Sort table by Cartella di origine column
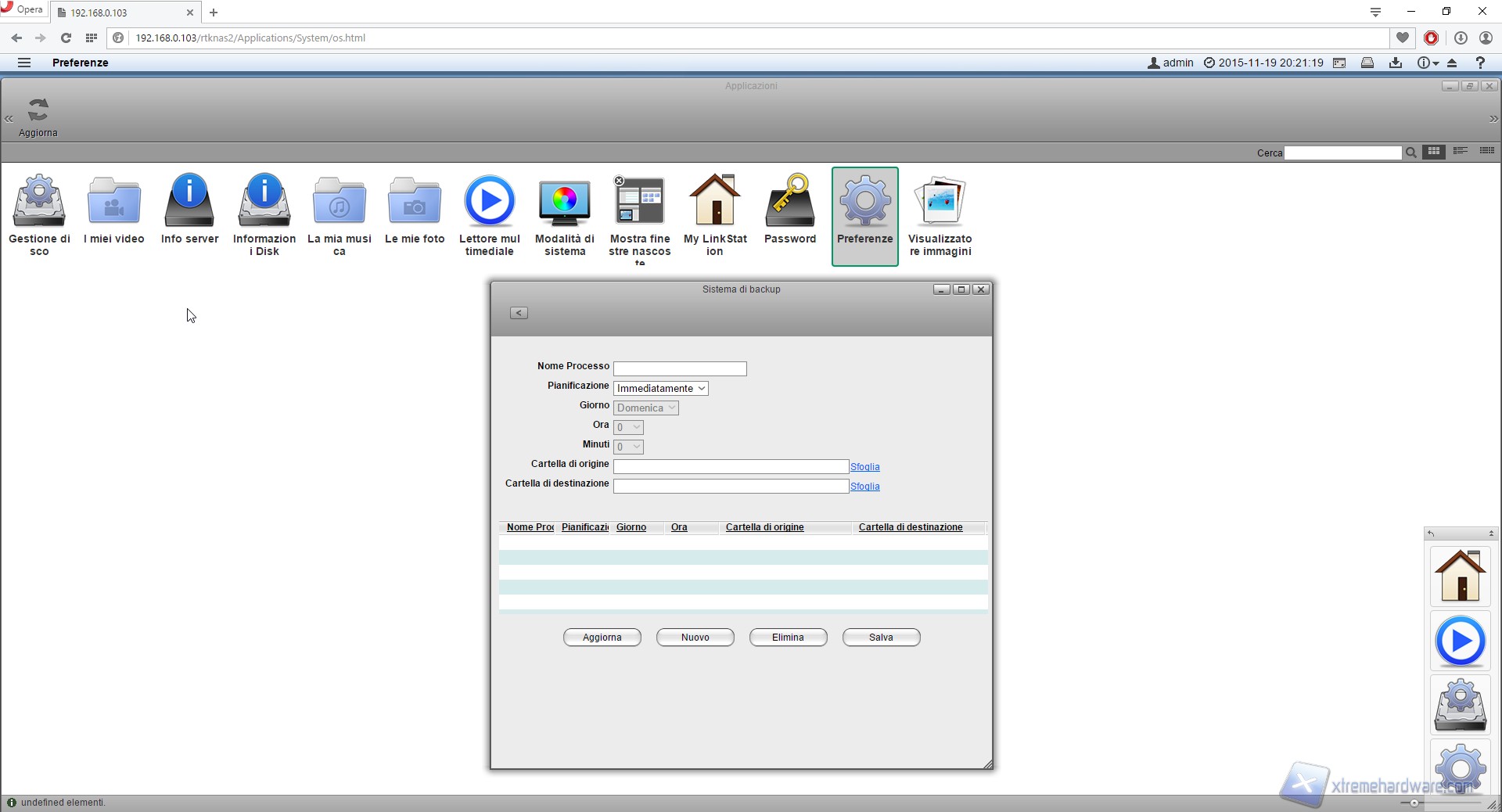Image resolution: width=1502 pixels, height=812 pixels. [764, 527]
